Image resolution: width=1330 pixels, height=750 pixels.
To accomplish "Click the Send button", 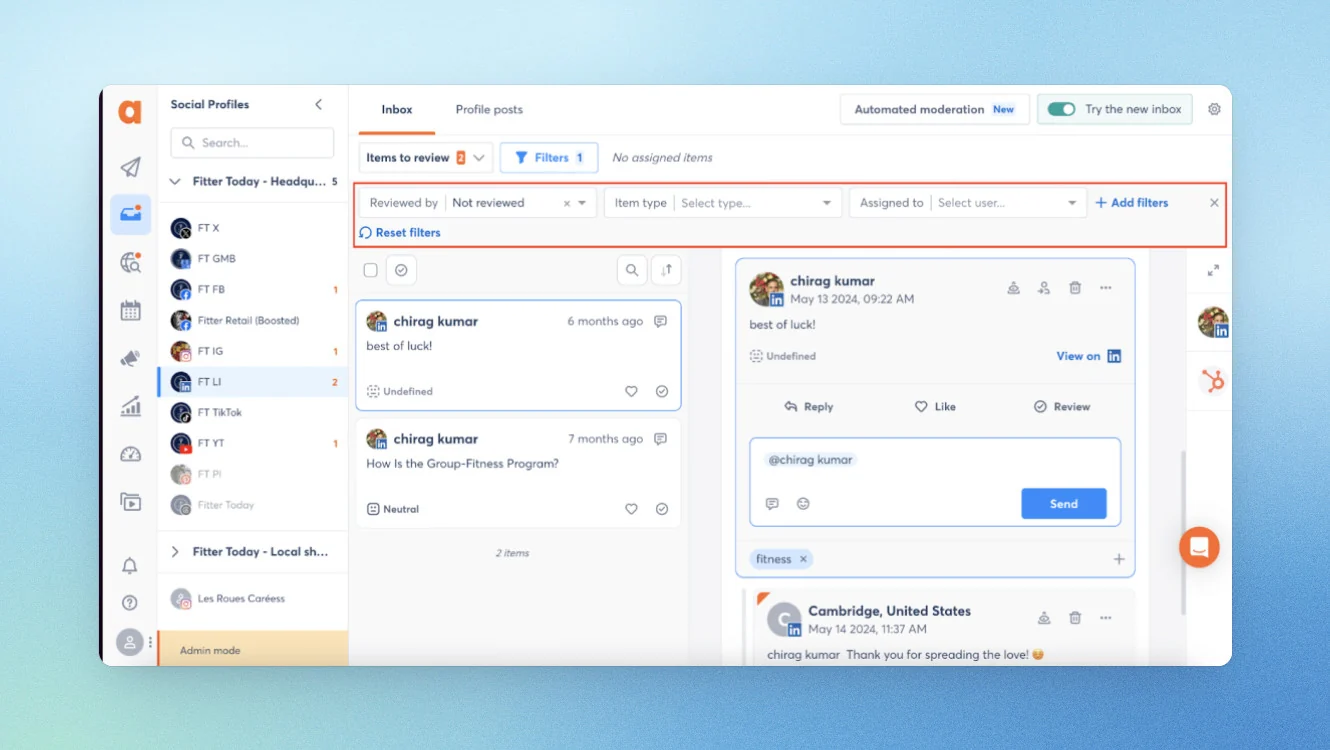I will [x=1064, y=504].
